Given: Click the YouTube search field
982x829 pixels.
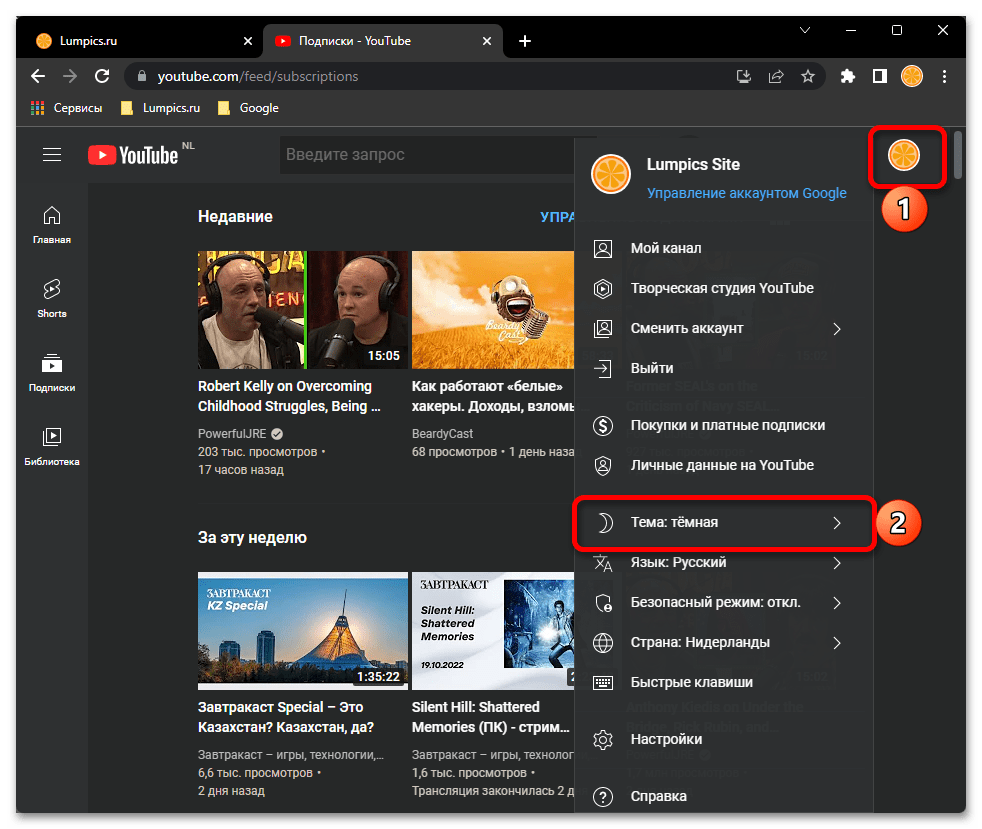Looking at the screenshot, I should tap(428, 155).
